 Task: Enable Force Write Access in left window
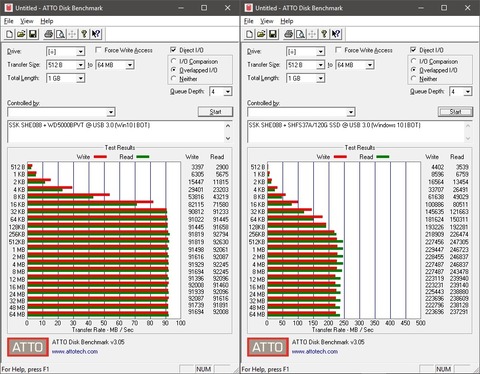point(98,50)
